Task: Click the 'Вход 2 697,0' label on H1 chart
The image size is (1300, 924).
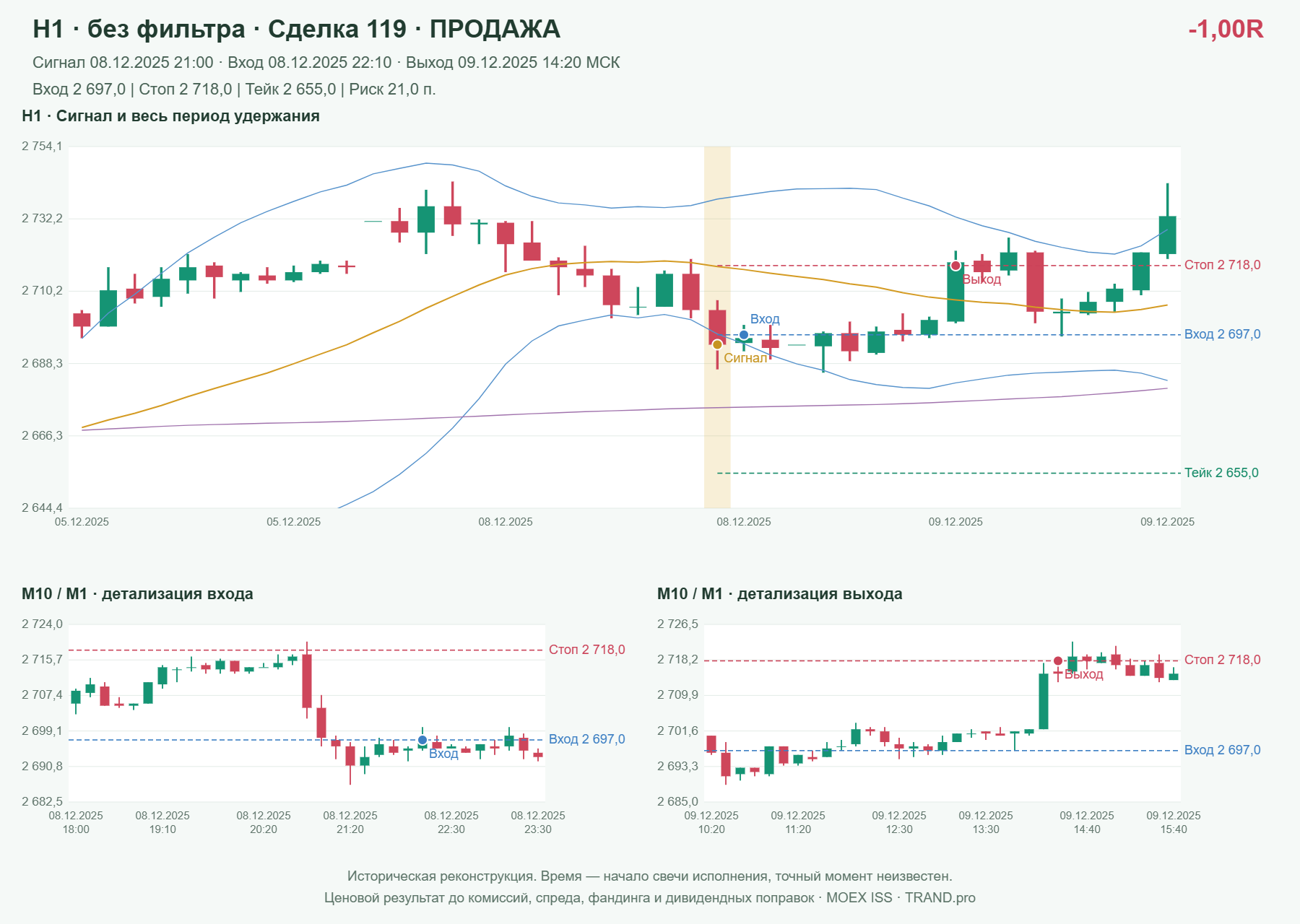Action: tap(1222, 334)
